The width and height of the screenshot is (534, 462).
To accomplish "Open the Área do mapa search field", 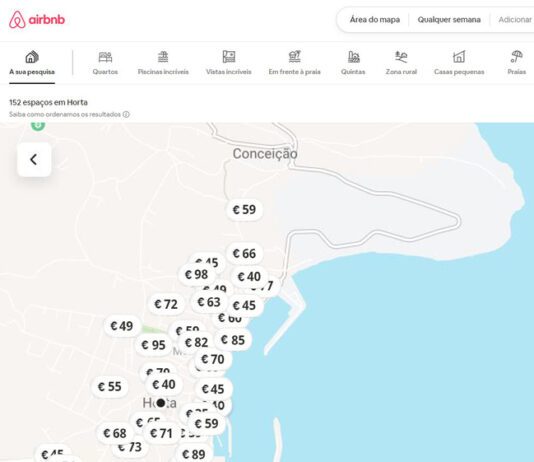I will click(375, 20).
